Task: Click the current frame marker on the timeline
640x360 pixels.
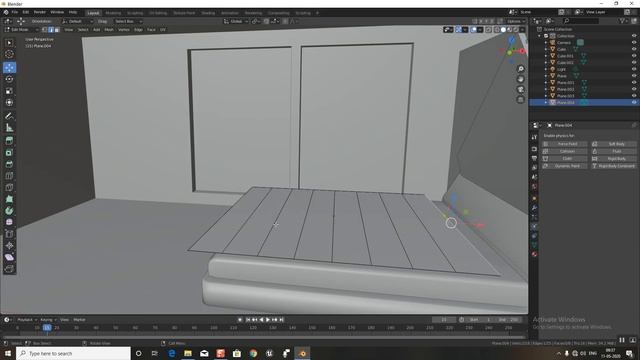Action: pyautogui.click(x=47, y=327)
